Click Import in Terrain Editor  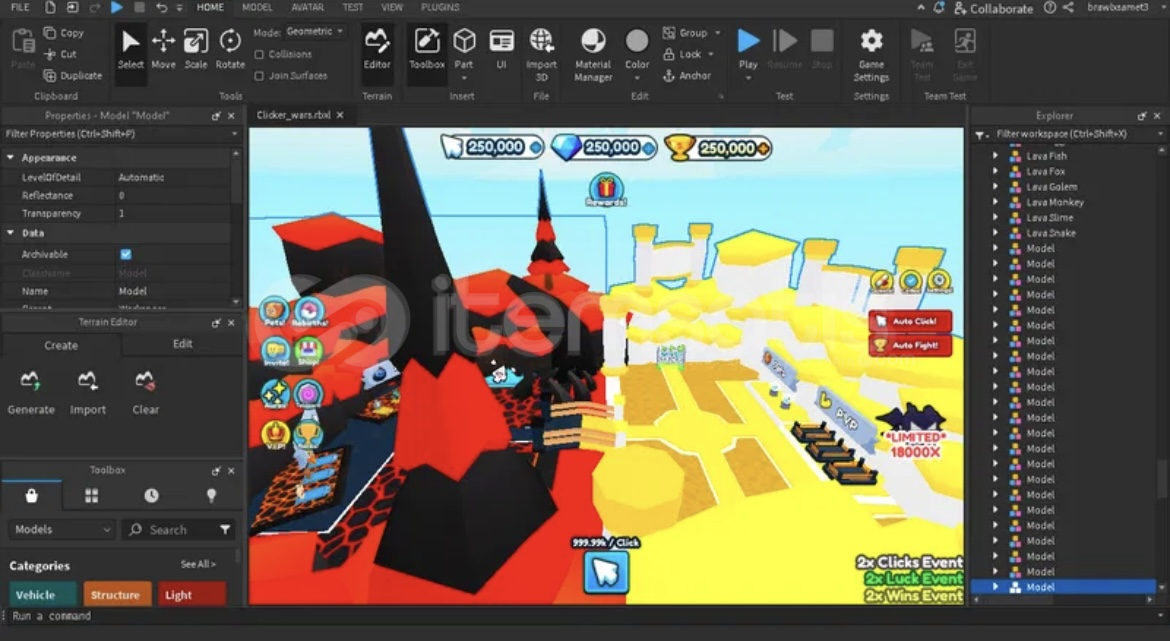(87, 393)
